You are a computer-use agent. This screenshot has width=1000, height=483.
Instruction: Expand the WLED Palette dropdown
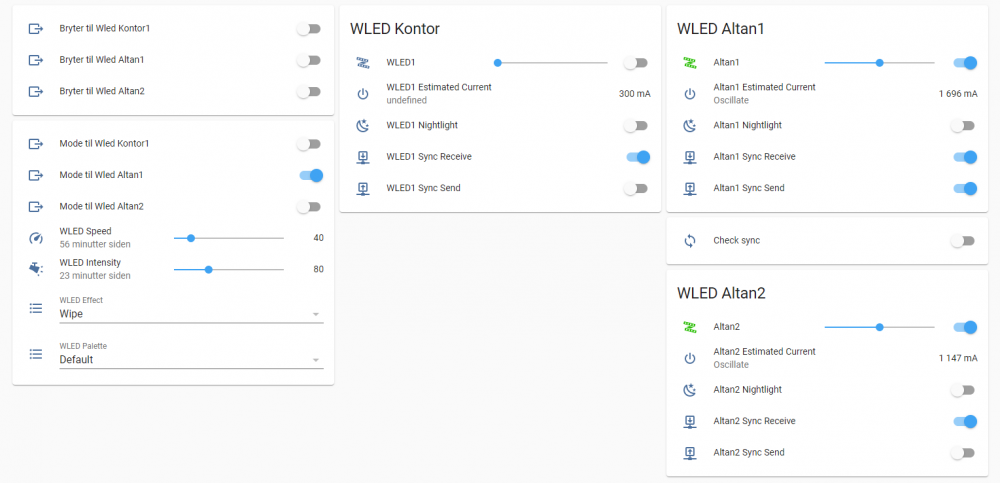point(191,360)
